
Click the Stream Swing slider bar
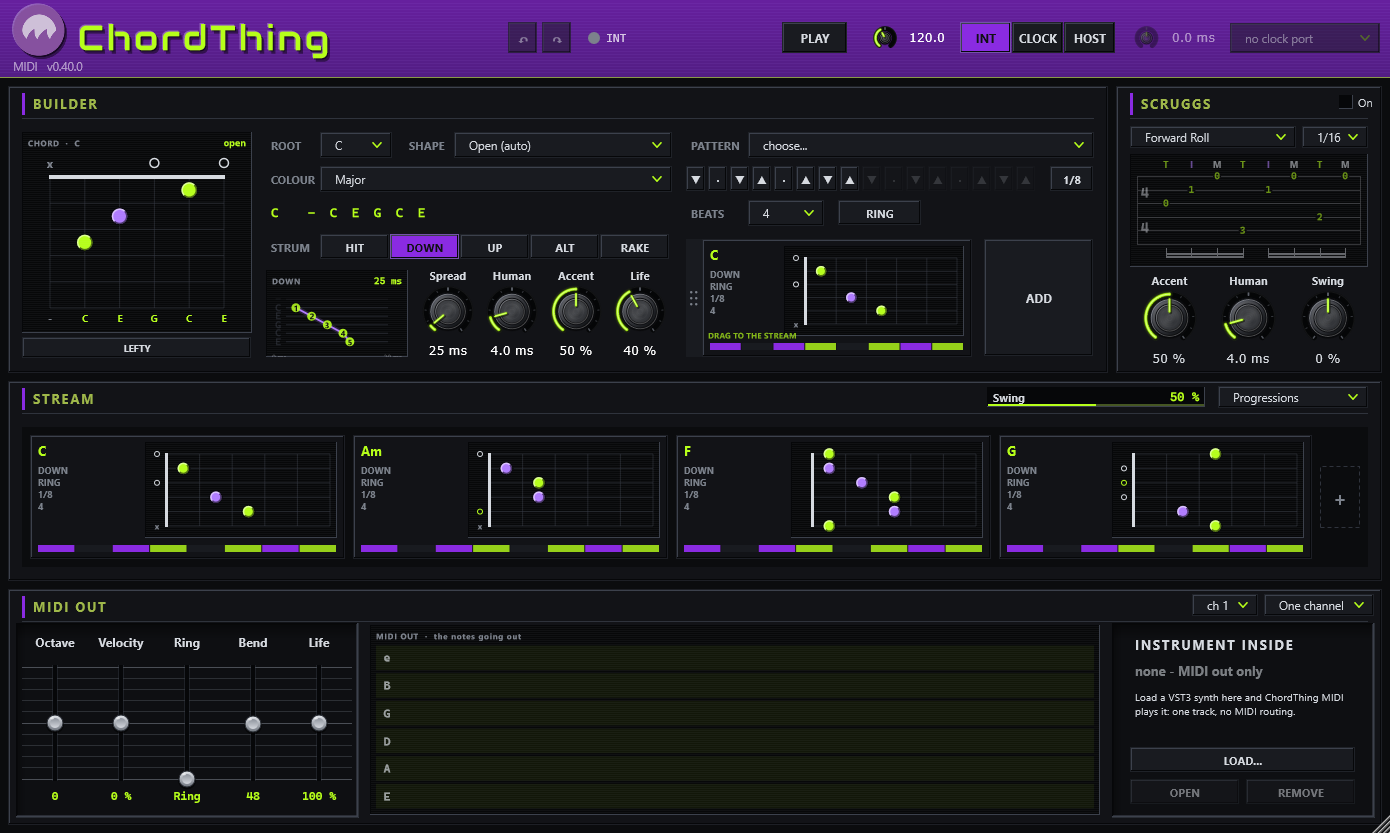[1097, 397]
